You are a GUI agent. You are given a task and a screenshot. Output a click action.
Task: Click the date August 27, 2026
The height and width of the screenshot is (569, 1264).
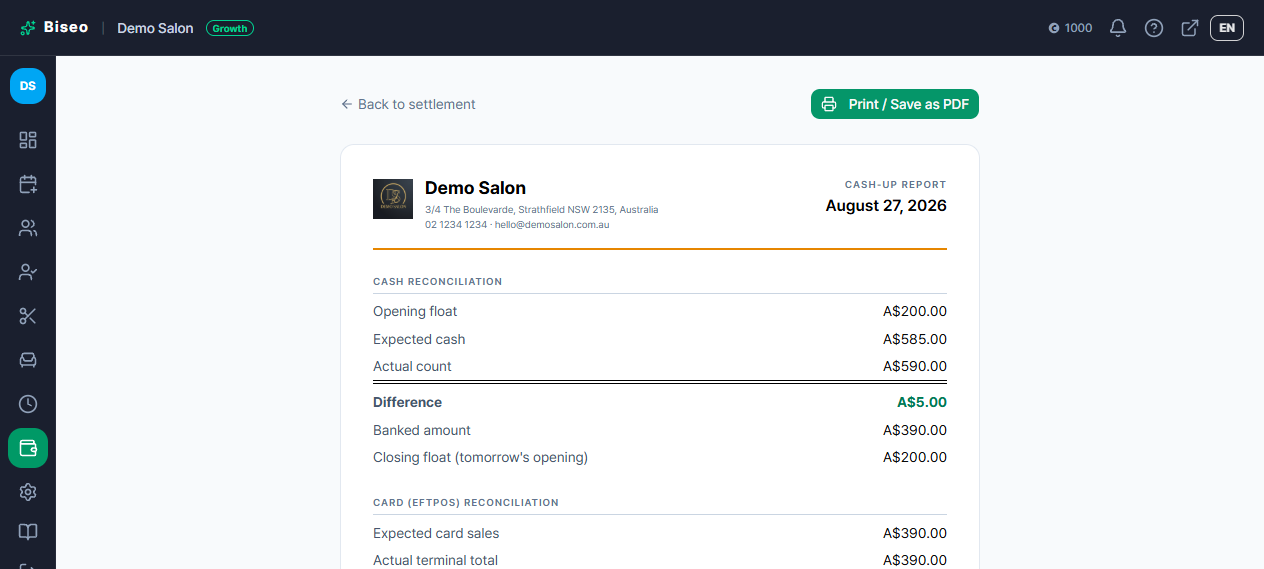pyautogui.click(x=886, y=206)
